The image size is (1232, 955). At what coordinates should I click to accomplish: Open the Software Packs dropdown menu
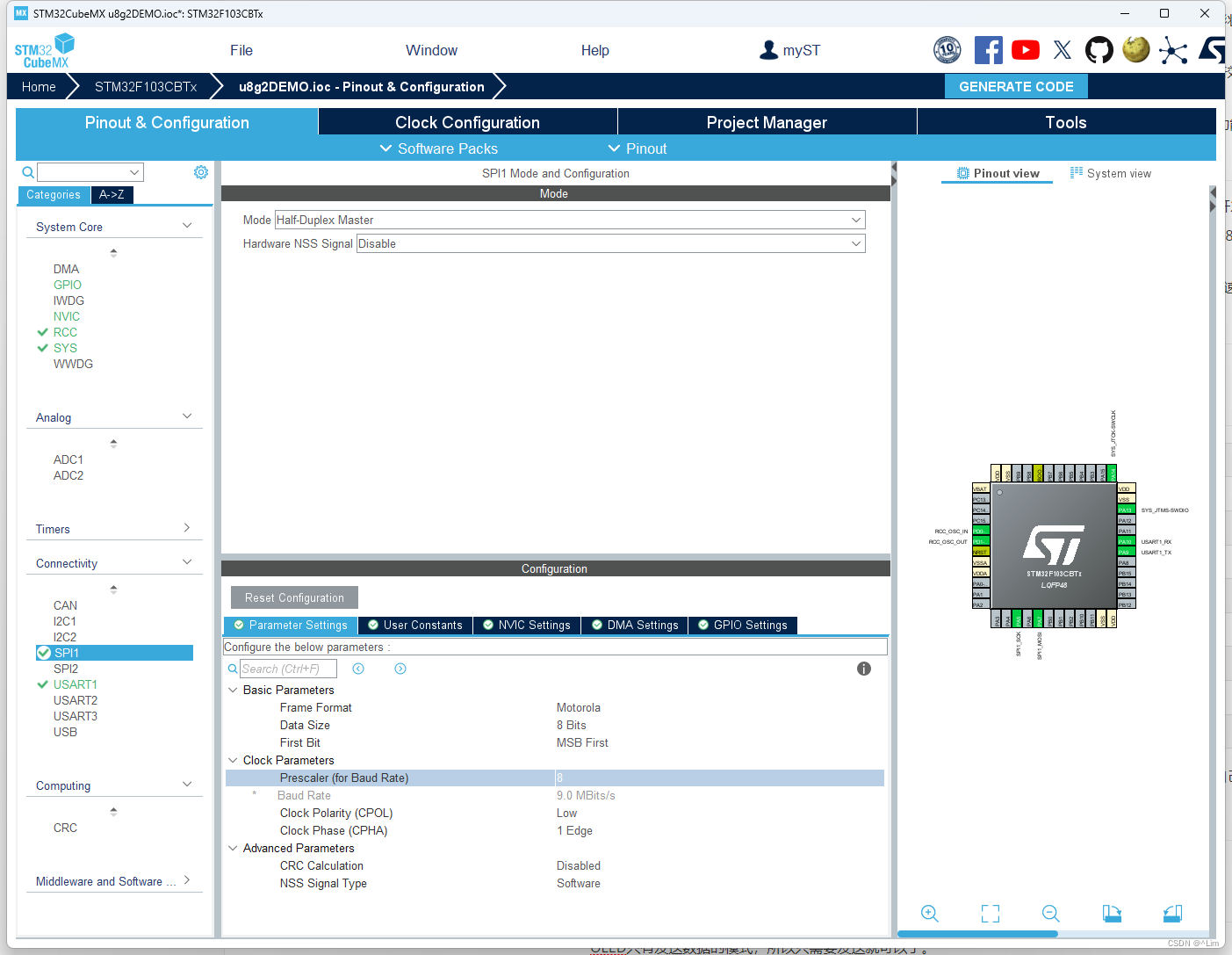coord(438,148)
